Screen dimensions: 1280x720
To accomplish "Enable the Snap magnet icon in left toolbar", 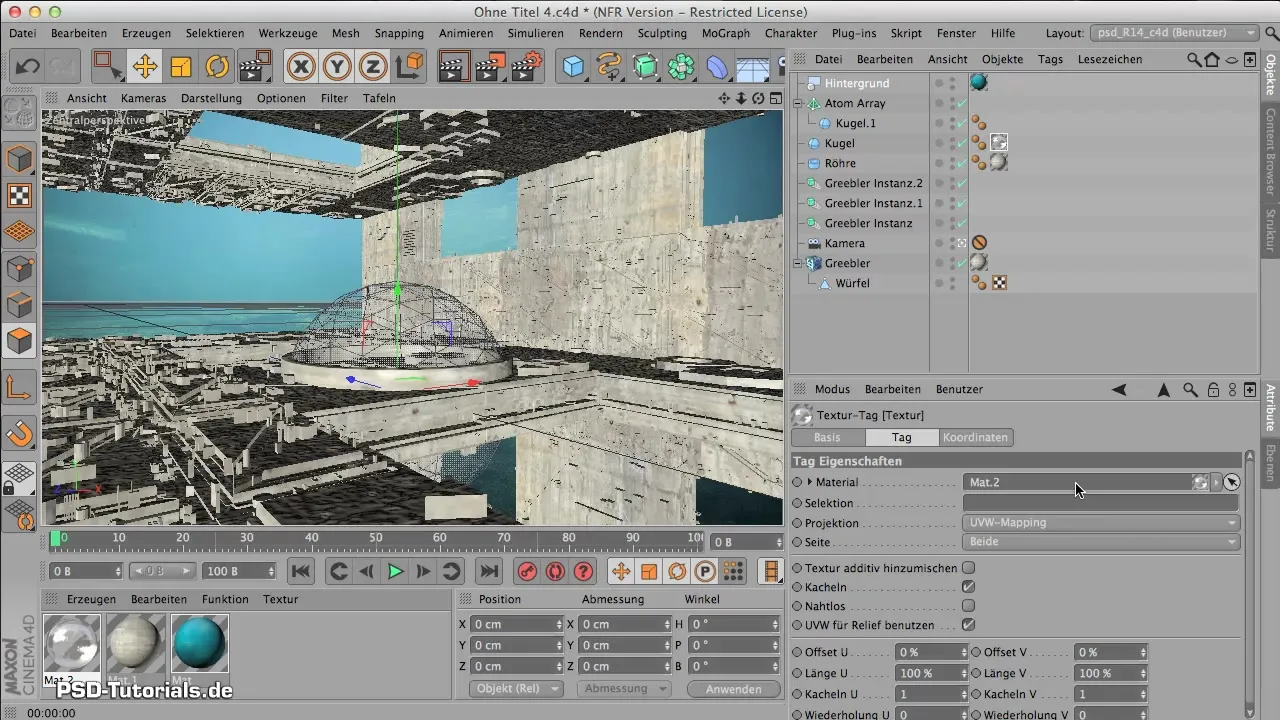I will tap(20, 434).
